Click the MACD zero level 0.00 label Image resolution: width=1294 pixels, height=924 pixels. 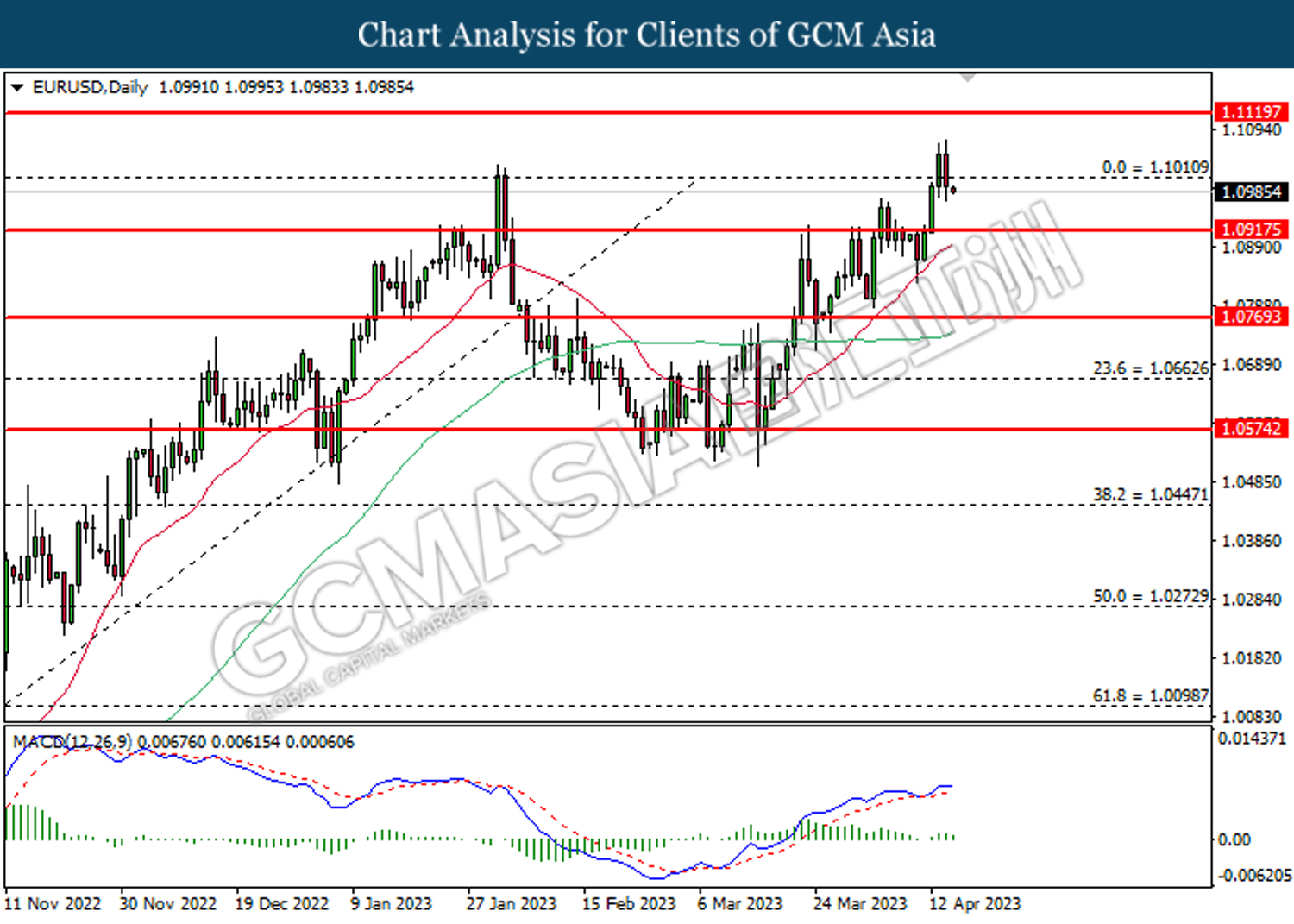point(1234,839)
